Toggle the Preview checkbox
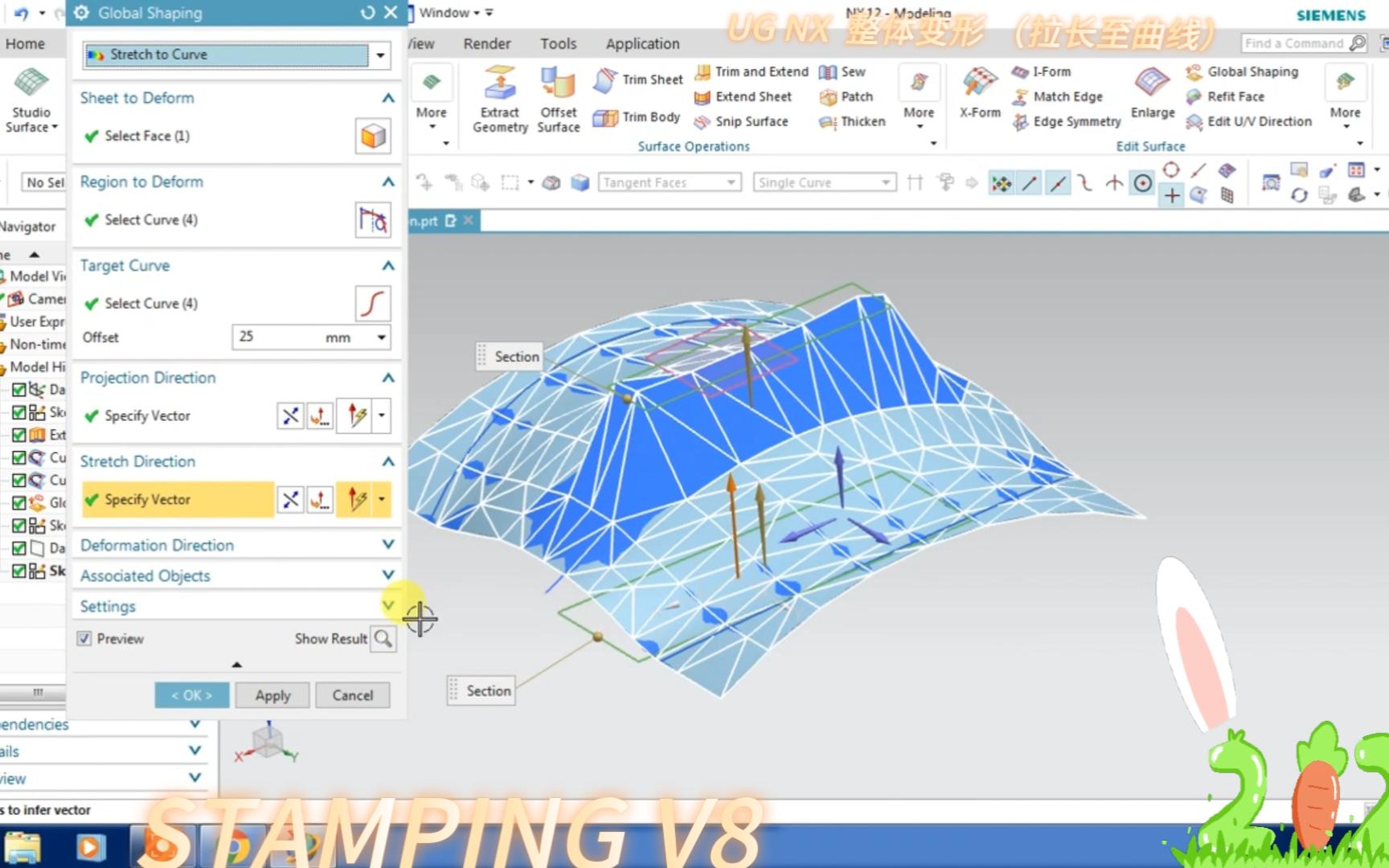Image resolution: width=1389 pixels, height=868 pixels. coord(84,639)
